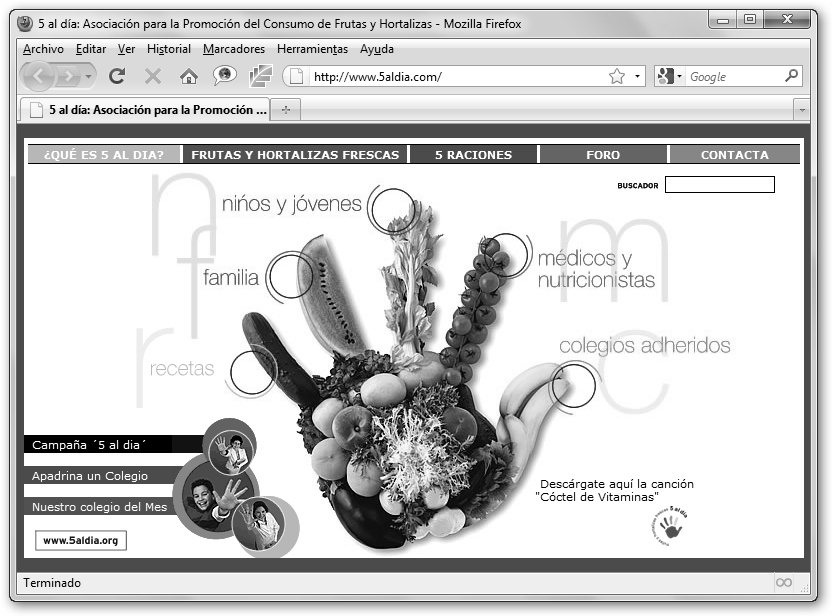Screen dimensions: 832x616
Task: Click the Stop loading icon
Action: click(153, 76)
